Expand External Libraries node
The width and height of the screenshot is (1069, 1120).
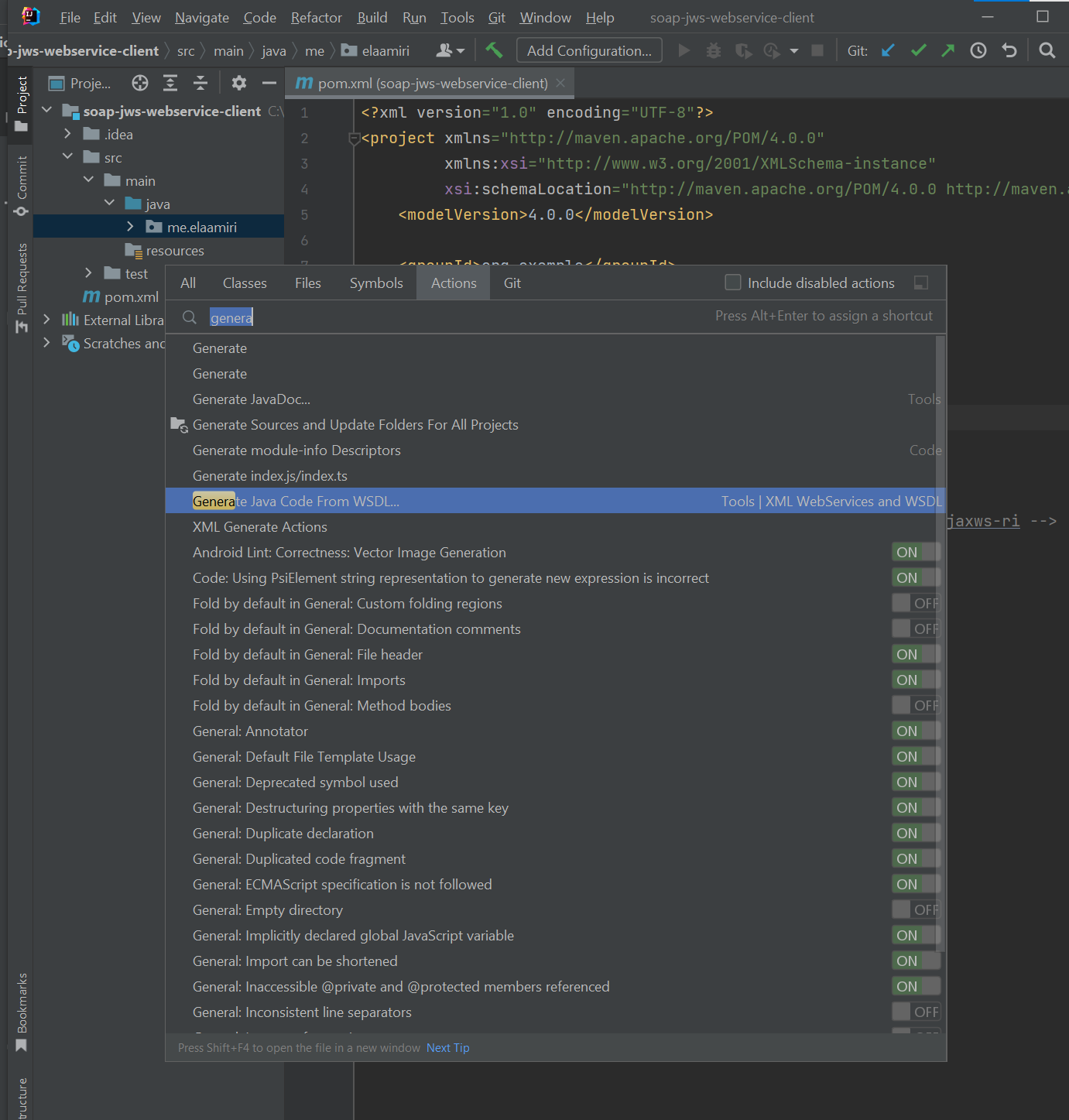pyautogui.click(x=46, y=319)
